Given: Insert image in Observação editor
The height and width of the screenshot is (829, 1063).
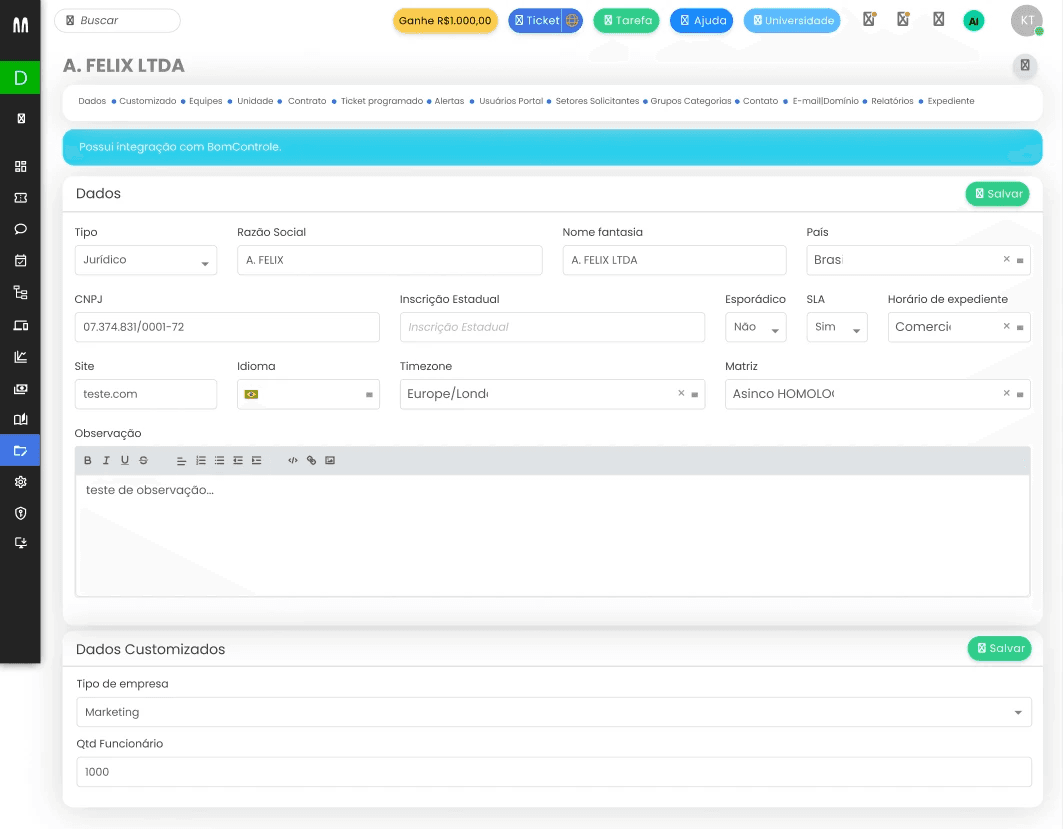Looking at the screenshot, I should [330, 460].
